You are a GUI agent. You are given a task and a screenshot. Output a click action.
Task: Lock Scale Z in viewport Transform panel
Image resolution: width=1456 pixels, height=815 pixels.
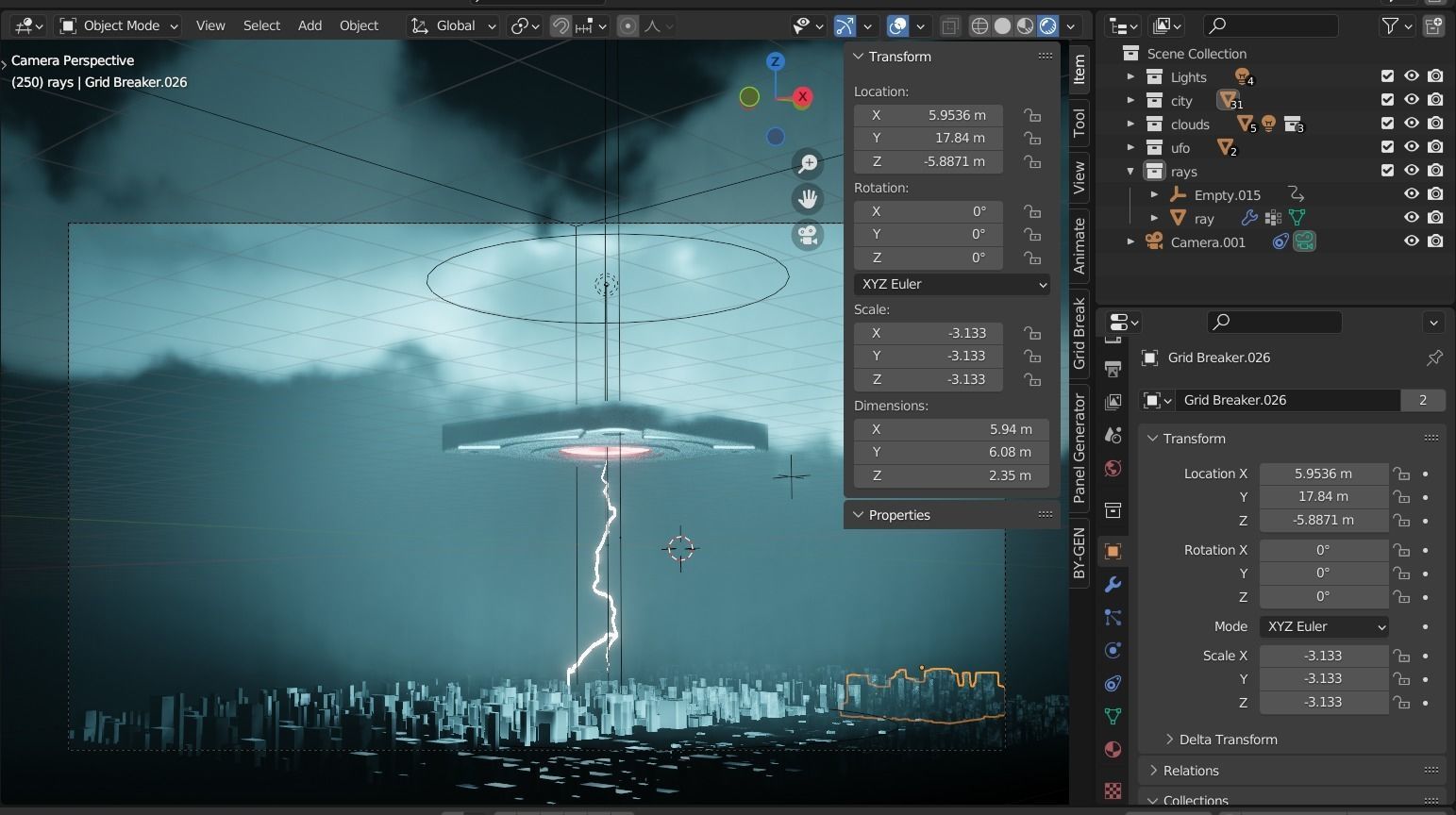pos(1032,379)
